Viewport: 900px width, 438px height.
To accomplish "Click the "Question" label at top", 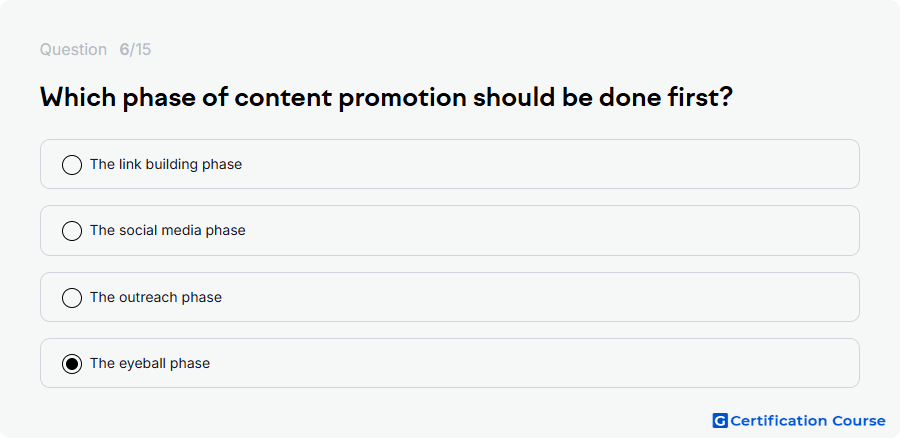I will click(73, 50).
